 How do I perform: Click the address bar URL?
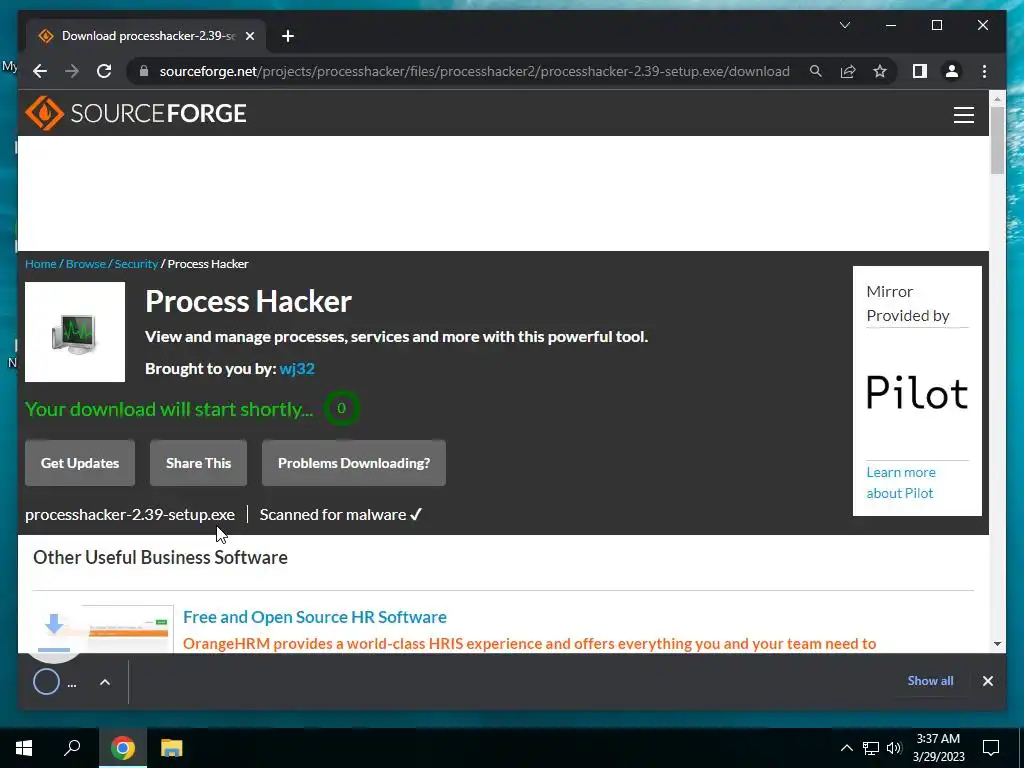pyautogui.click(x=474, y=71)
